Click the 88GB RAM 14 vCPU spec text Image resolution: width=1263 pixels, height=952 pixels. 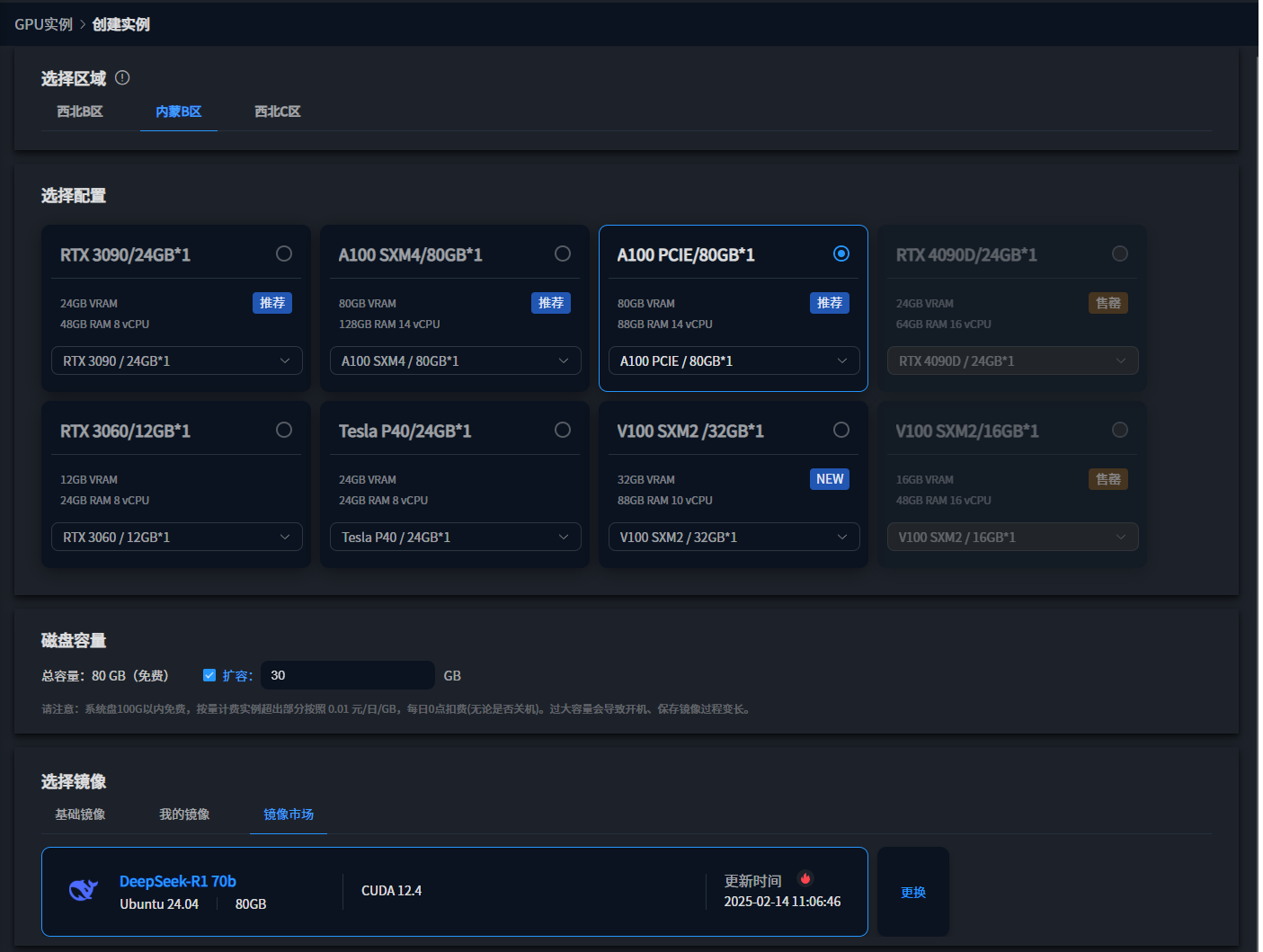pyautogui.click(x=665, y=324)
